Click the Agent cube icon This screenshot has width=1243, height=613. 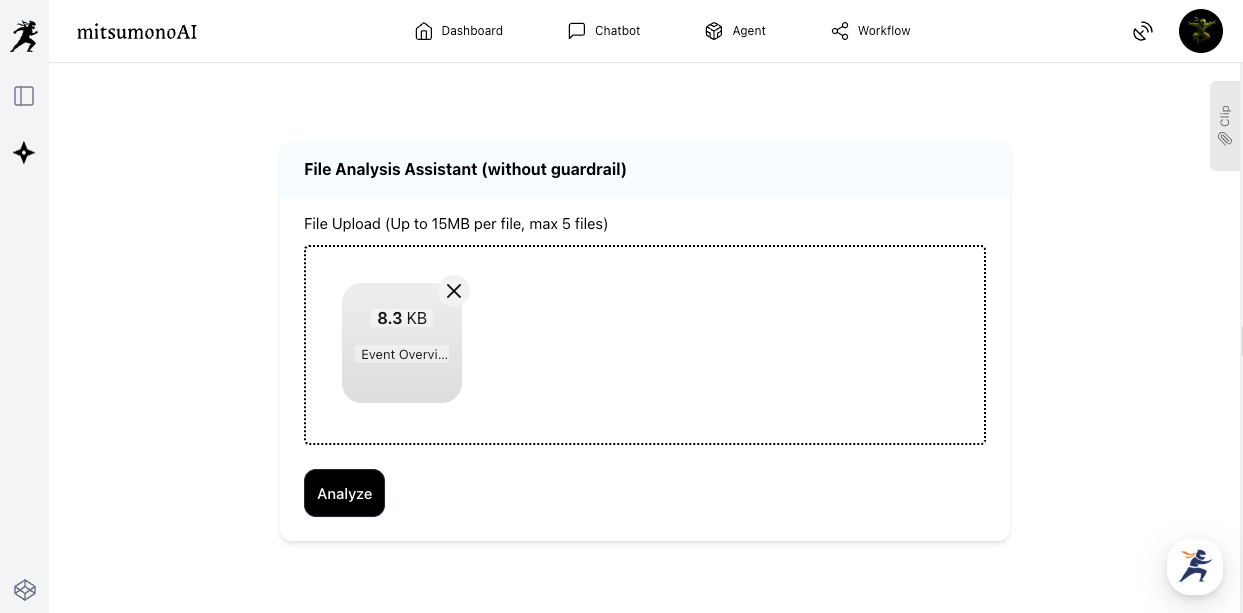pyautogui.click(x=713, y=31)
